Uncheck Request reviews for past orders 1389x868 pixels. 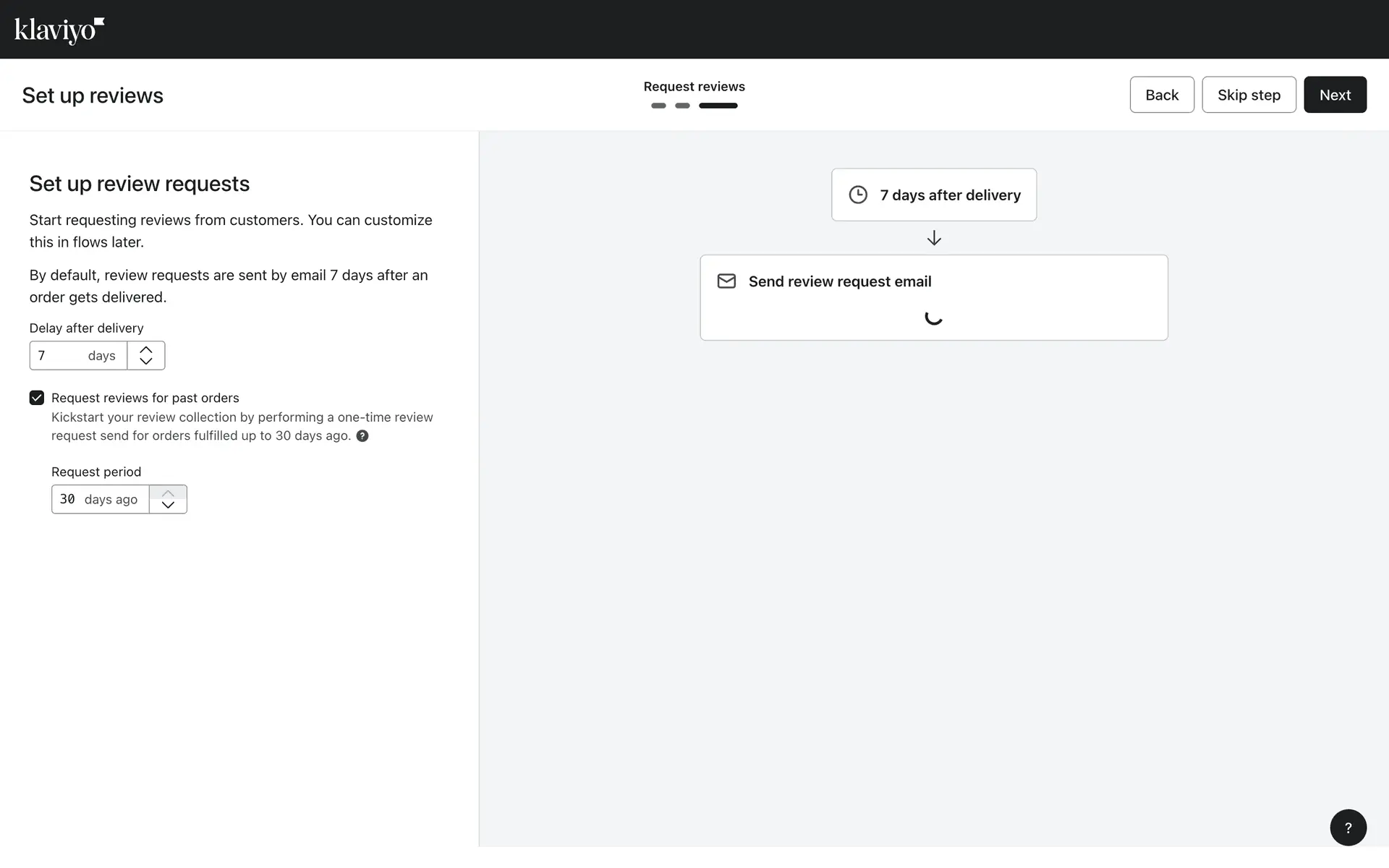[37, 398]
